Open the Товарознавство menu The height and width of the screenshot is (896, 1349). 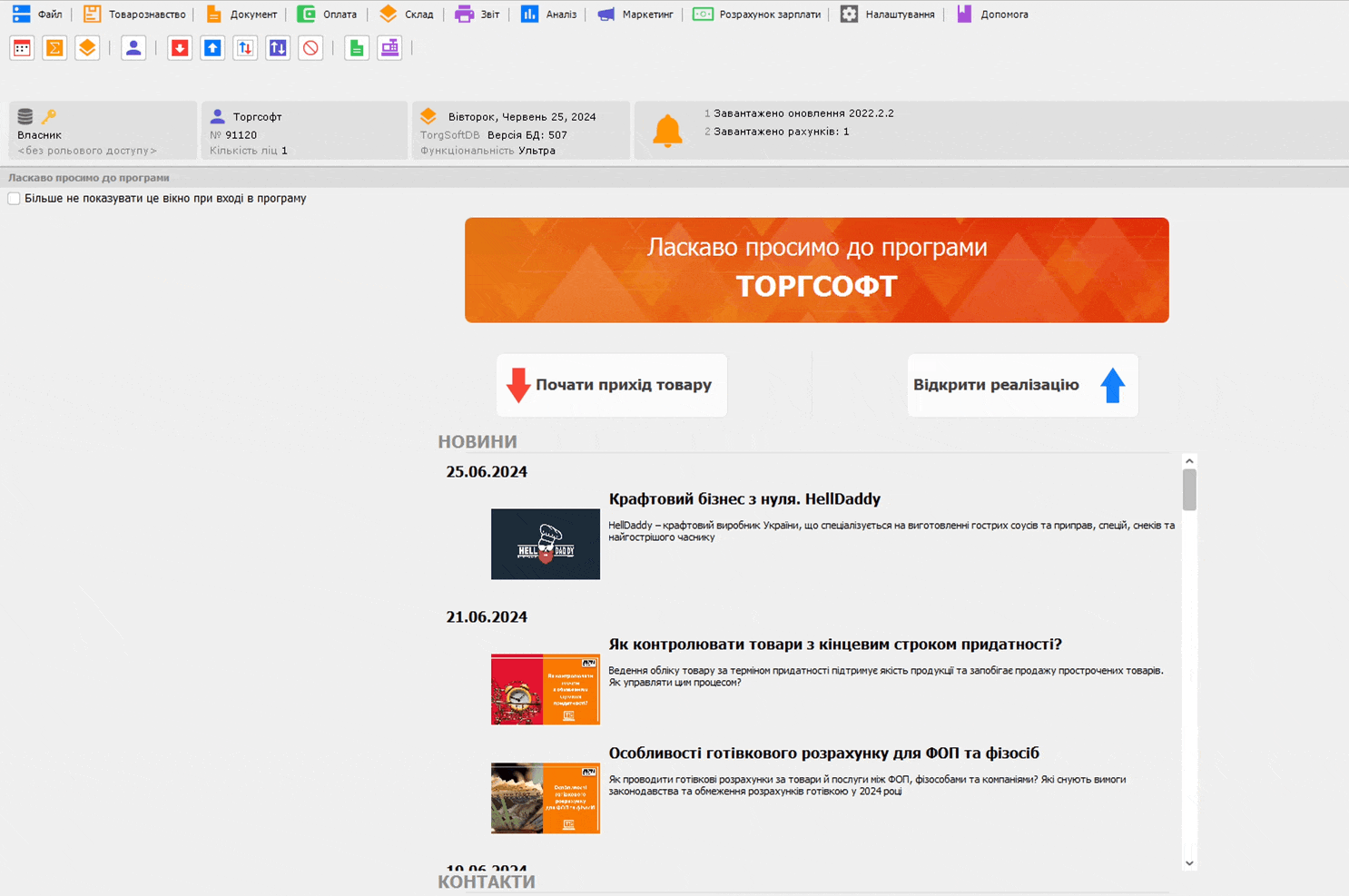134,15
